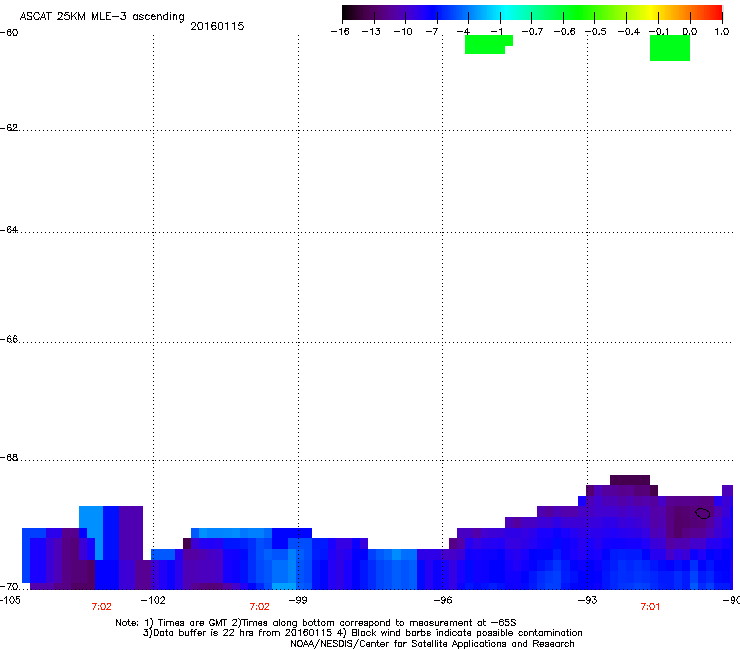
Task: Click the title text 'ASCAT 25KM MLE-3 ascending'
Action: coord(102,17)
